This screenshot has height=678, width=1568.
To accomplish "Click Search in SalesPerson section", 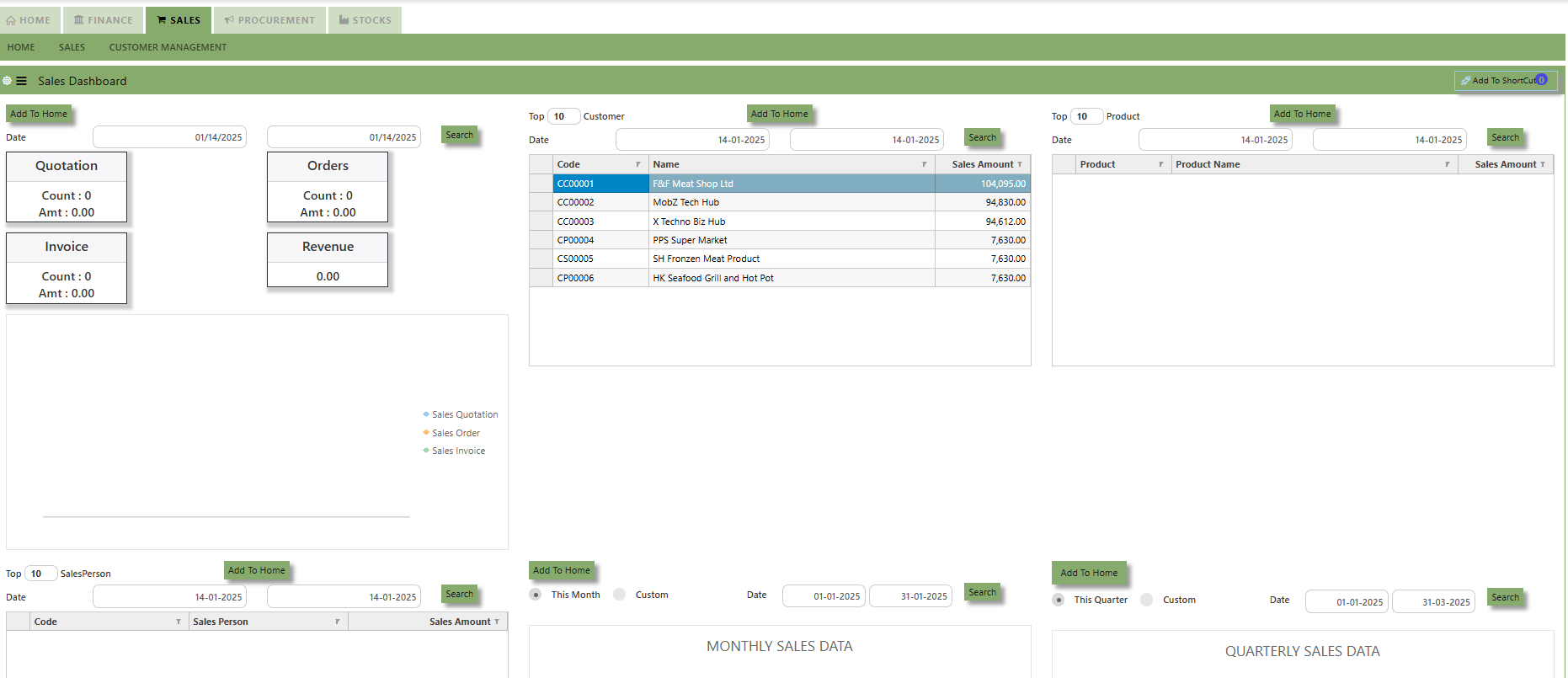I will pos(460,594).
